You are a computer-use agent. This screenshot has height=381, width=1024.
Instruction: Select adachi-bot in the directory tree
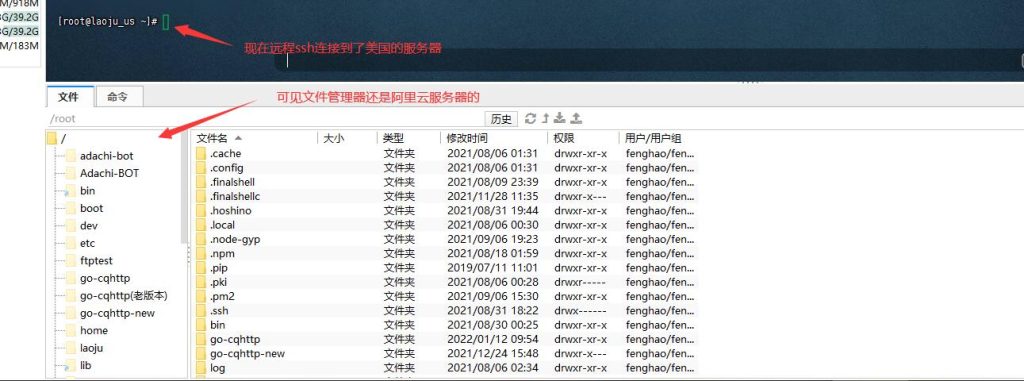click(x=106, y=156)
